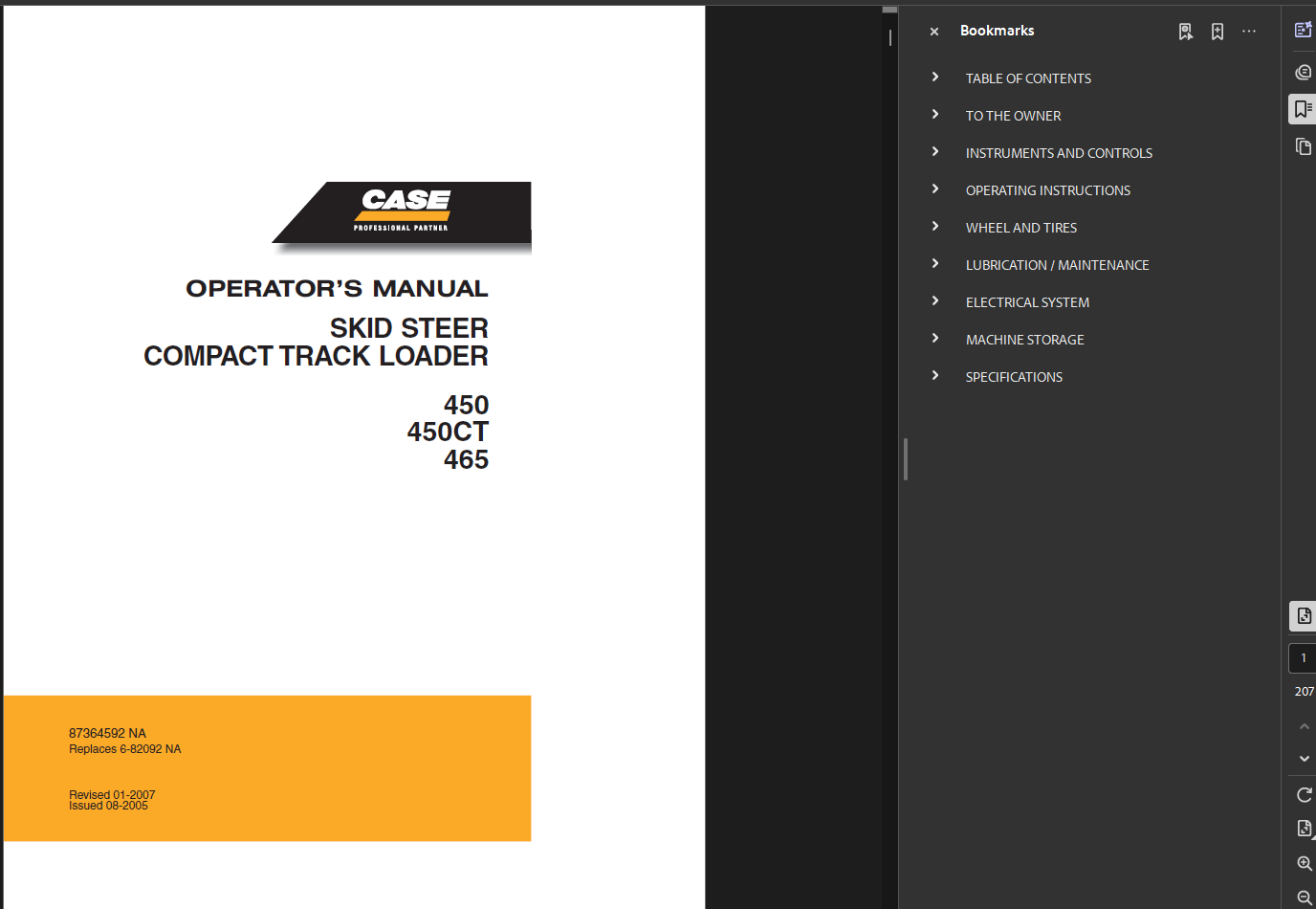Zoom in on the document

[x=1304, y=863]
